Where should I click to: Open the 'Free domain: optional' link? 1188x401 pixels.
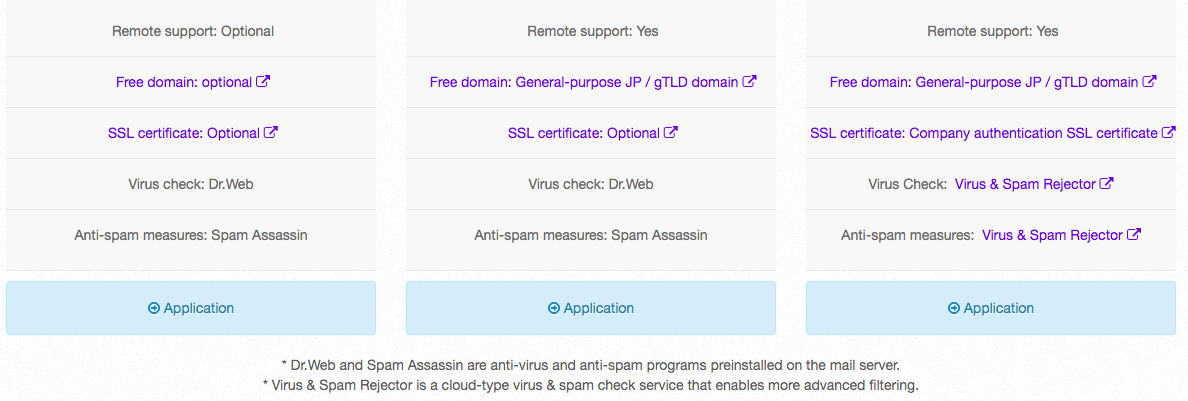coord(184,82)
